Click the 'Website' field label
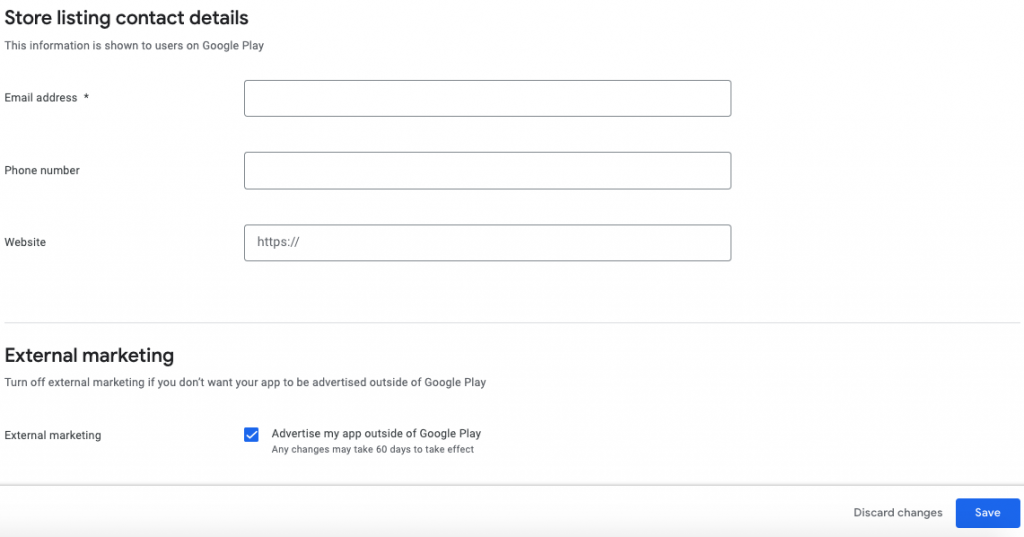The width and height of the screenshot is (1024, 537). [25, 242]
